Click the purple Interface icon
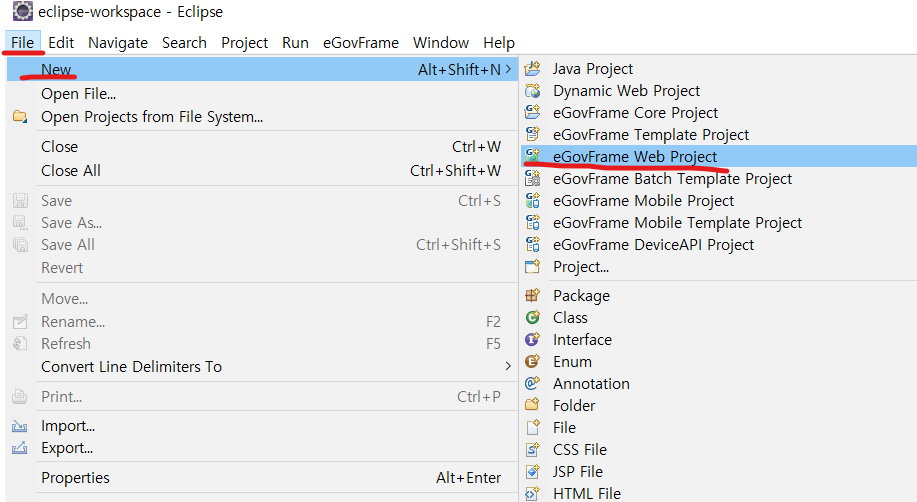Image resolution: width=917 pixels, height=502 pixels. [532, 339]
